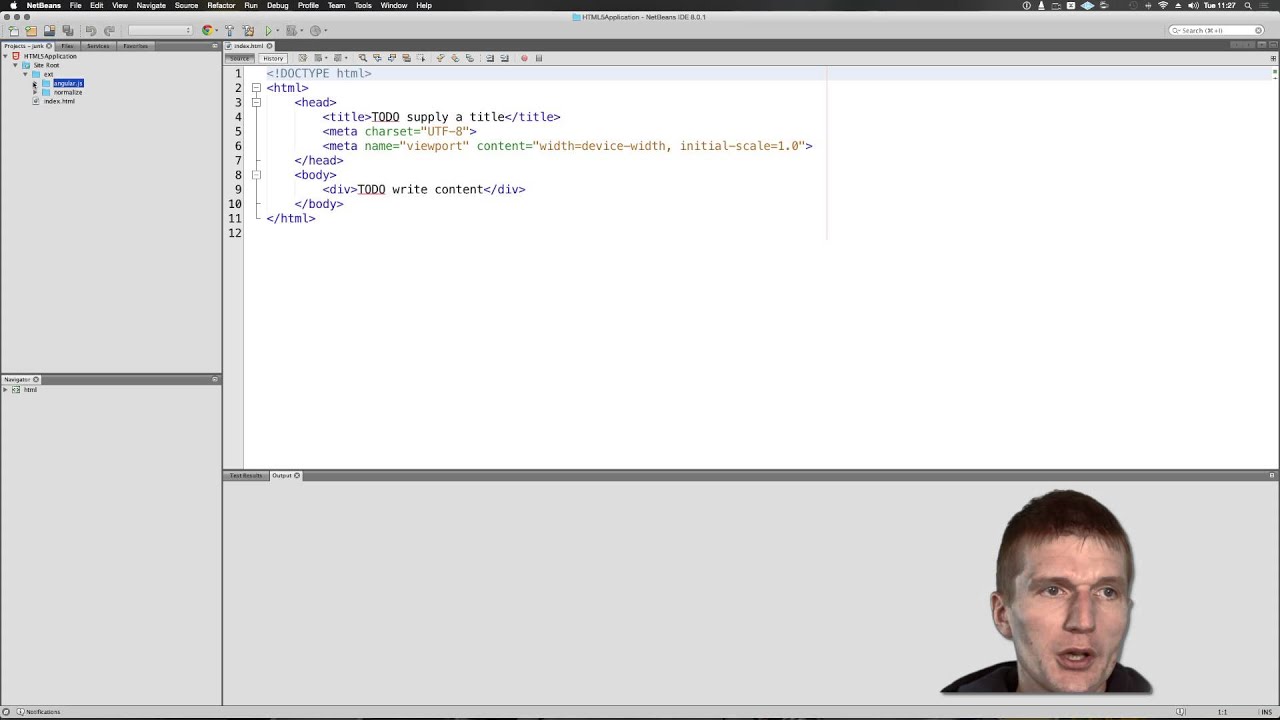
Task: Close the Projects tab with its x
Action: pos(49,46)
